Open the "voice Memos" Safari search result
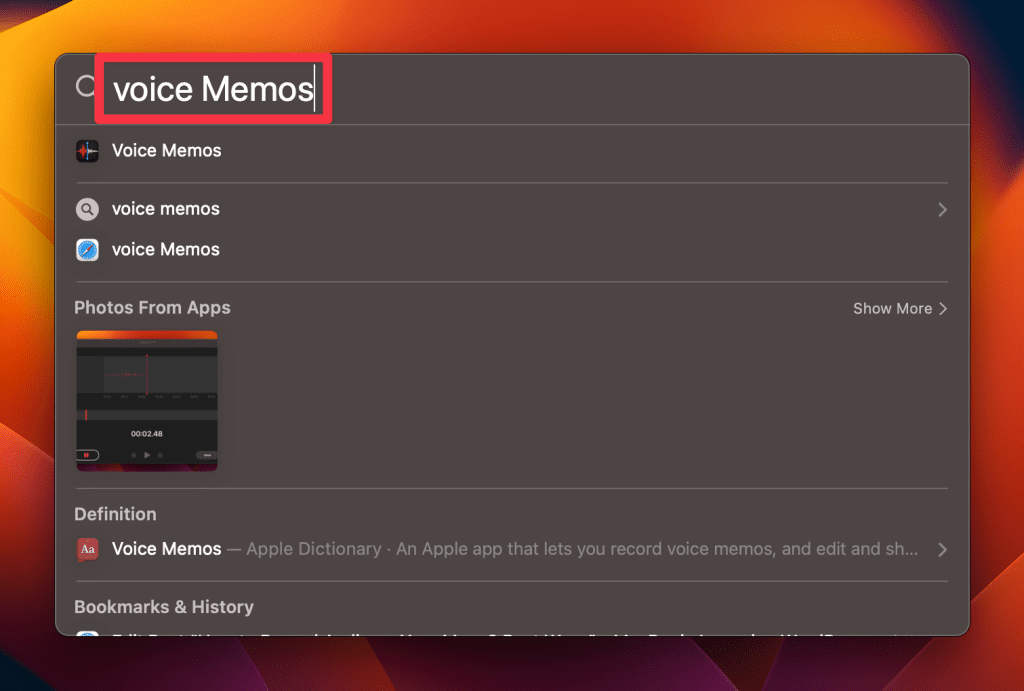Screen dimensions: 1024x691 pyautogui.click(x=166, y=250)
